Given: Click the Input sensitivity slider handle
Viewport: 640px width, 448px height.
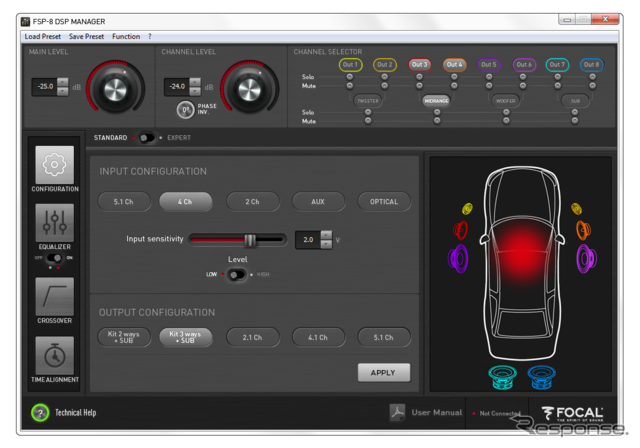Looking at the screenshot, I should [x=250, y=240].
